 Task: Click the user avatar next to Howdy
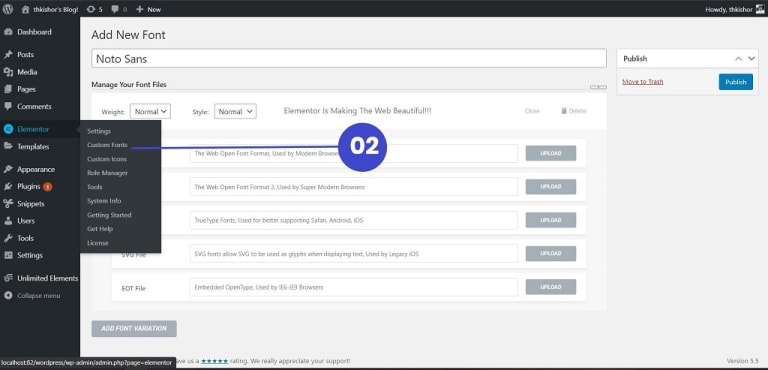tap(760, 9)
